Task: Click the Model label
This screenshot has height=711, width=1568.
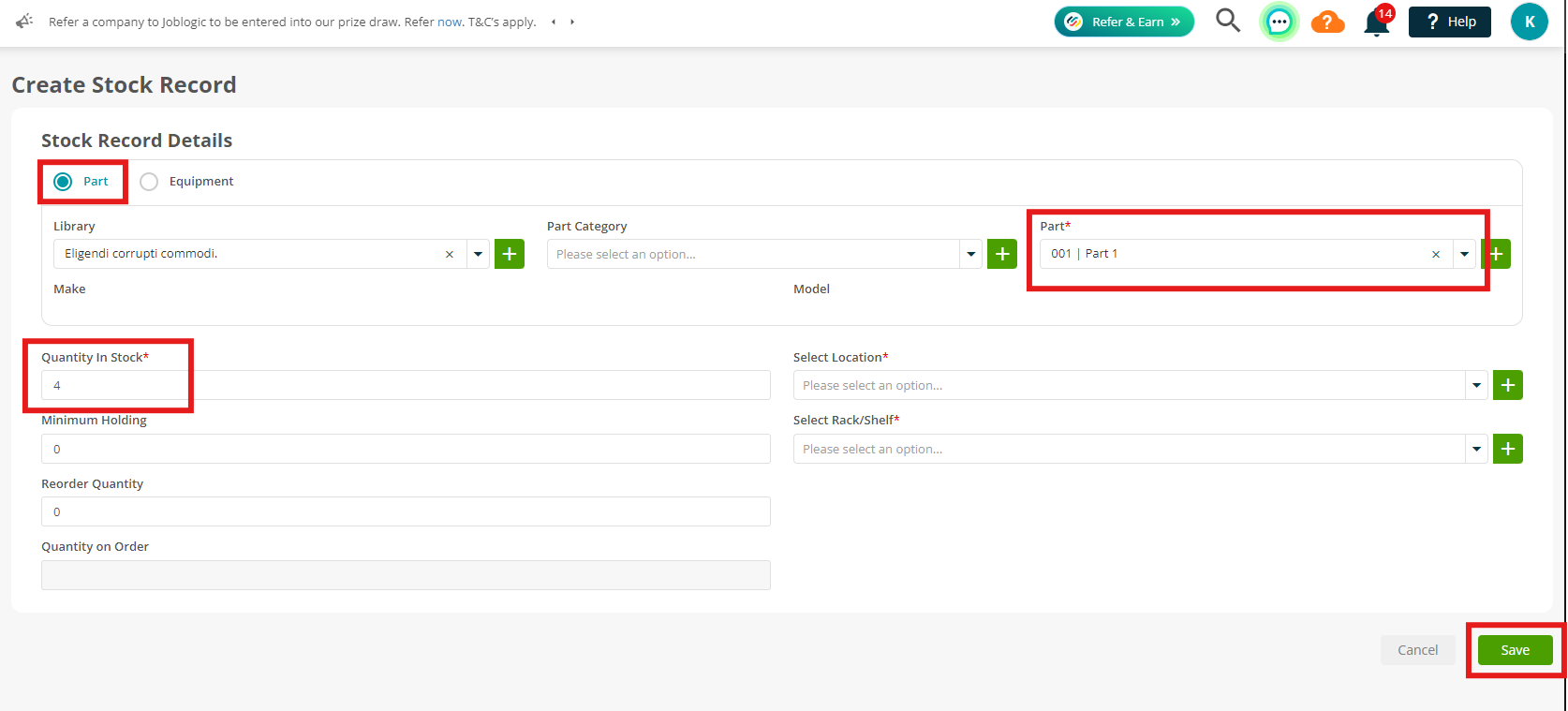Action: 811,289
